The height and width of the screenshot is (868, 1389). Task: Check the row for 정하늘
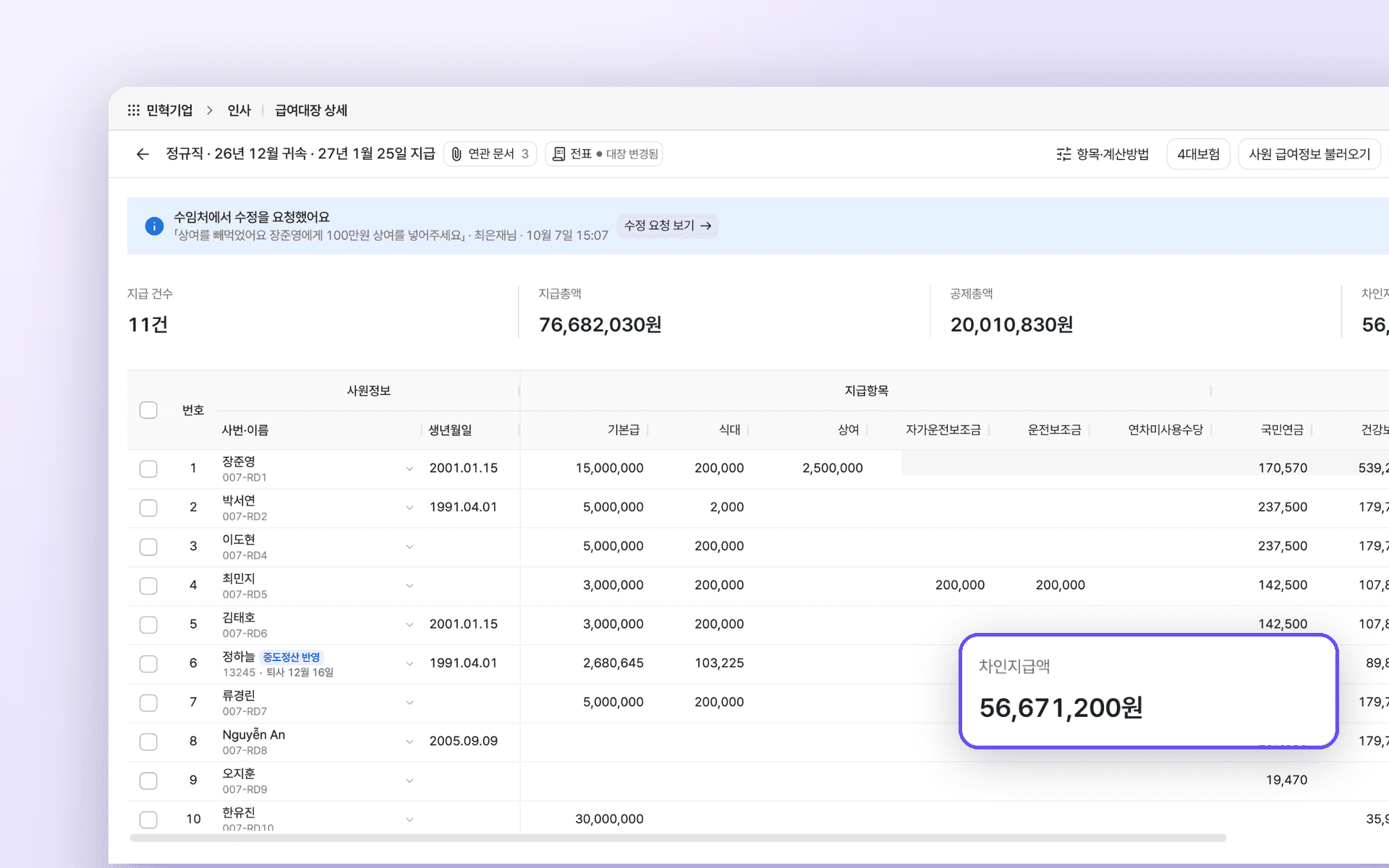(x=148, y=664)
